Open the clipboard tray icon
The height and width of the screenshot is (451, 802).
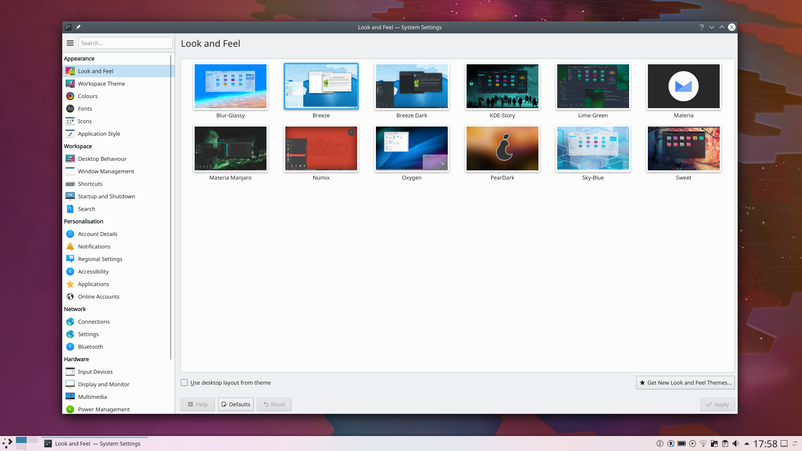point(725,443)
